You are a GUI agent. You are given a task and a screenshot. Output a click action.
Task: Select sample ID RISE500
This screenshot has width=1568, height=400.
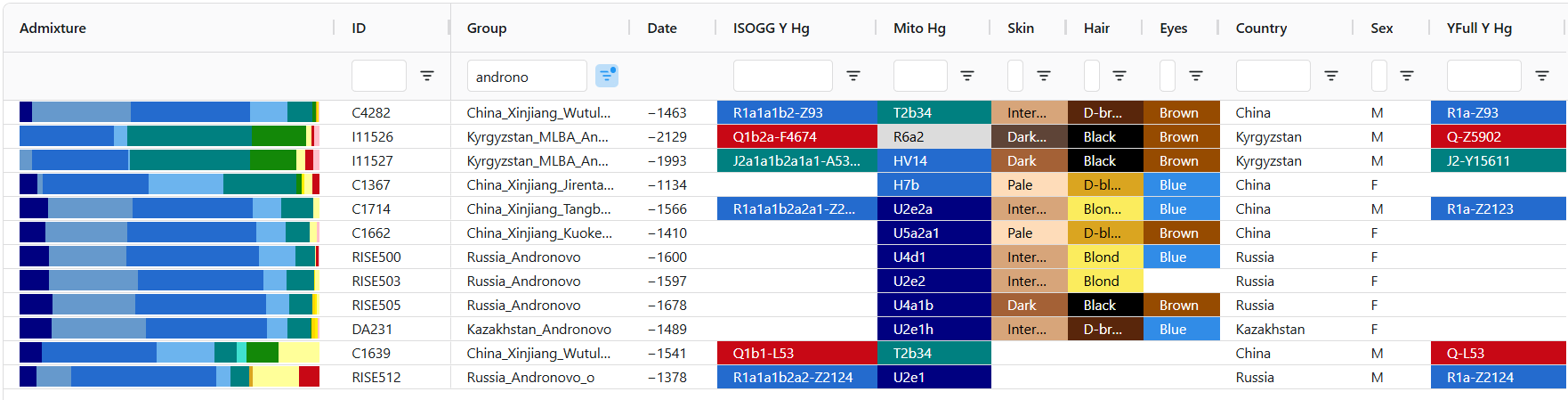tap(376, 257)
